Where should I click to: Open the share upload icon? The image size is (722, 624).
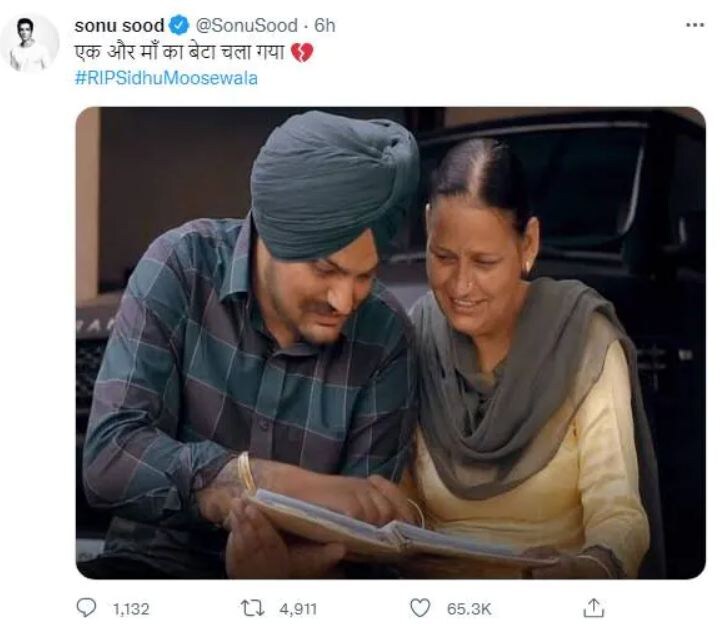pos(594,607)
